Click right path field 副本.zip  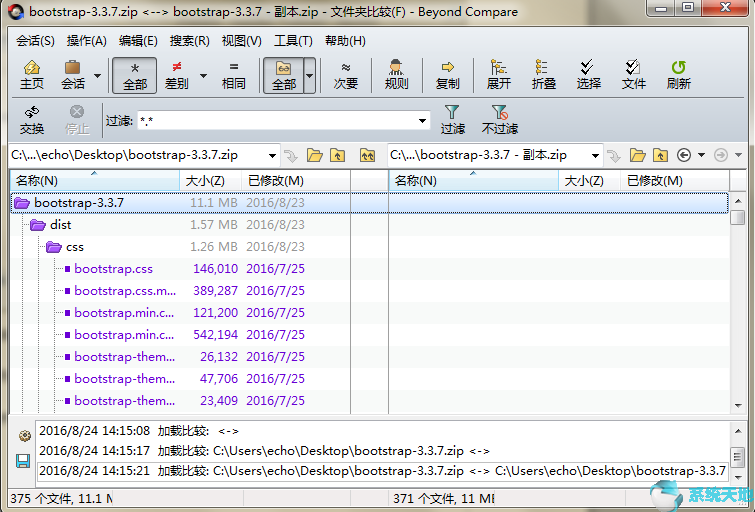coord(488,155)
